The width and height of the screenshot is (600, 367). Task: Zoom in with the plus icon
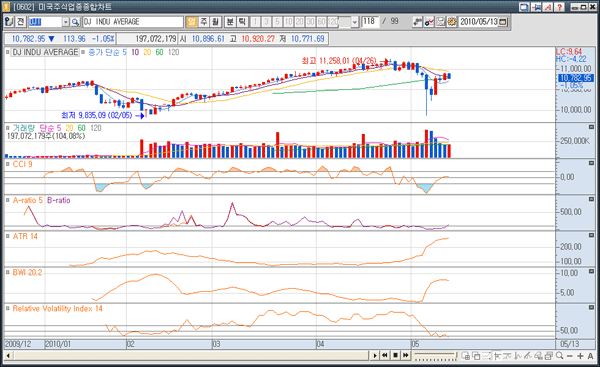pos(580,356)
